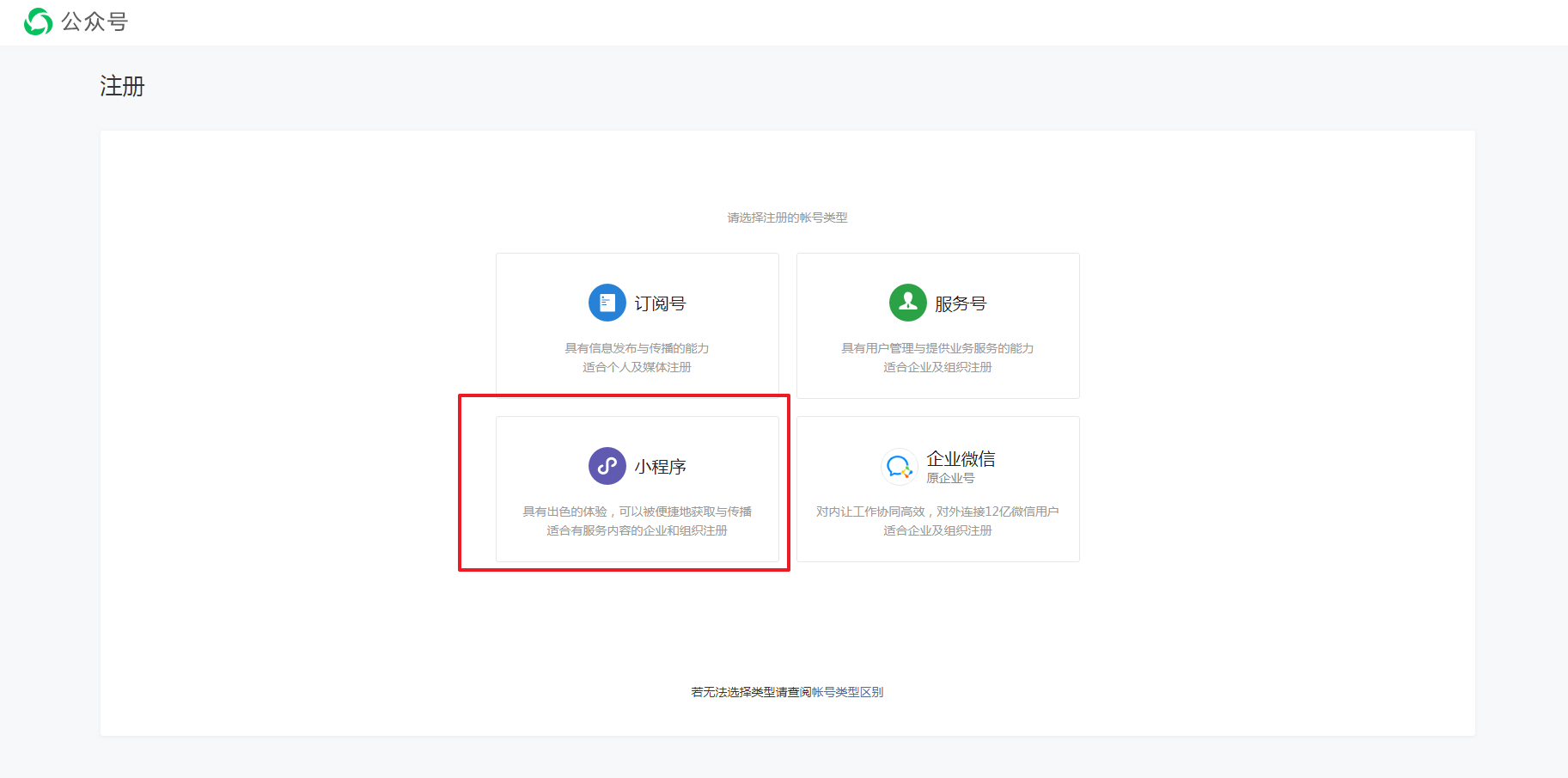1568x778 pixels.
Task: Open the 帐号类型区别 link
Action: pyautogui.click(x=847, y=692)
